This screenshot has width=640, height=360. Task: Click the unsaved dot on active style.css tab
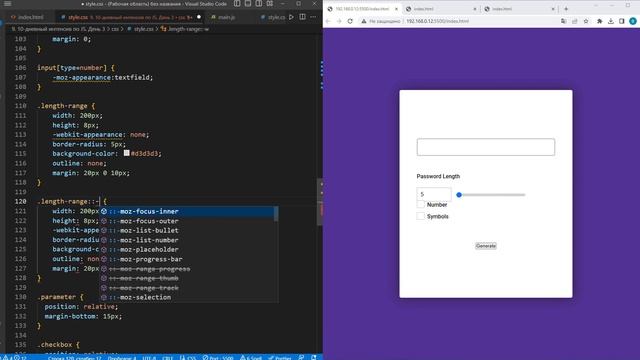[x=199, y=17]
